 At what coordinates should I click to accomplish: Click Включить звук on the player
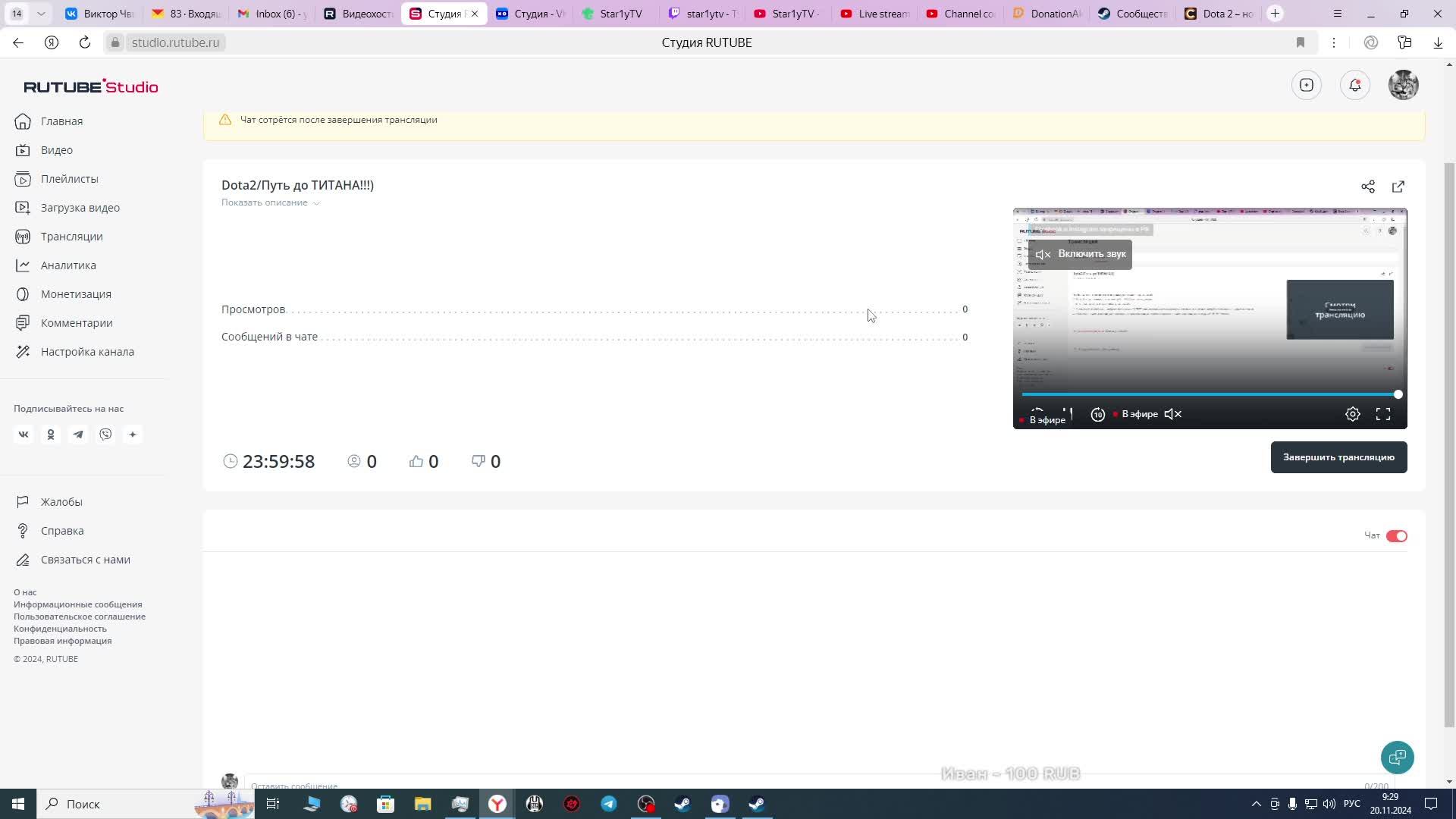(1081, 254)
